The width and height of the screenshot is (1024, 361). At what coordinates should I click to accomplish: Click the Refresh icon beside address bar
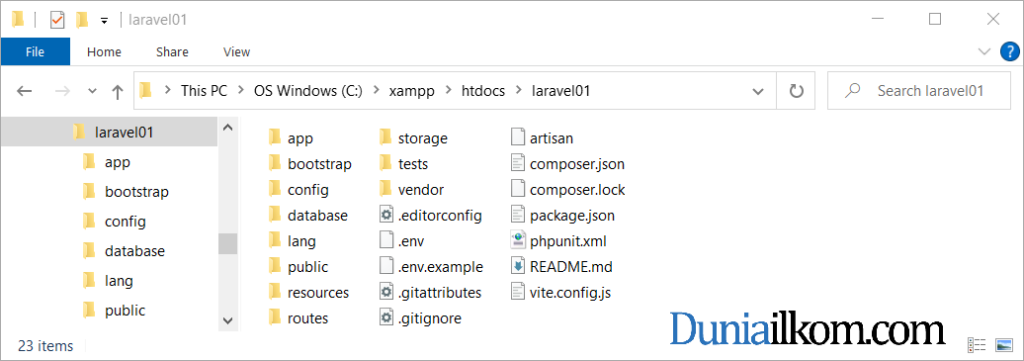point(795,91)
